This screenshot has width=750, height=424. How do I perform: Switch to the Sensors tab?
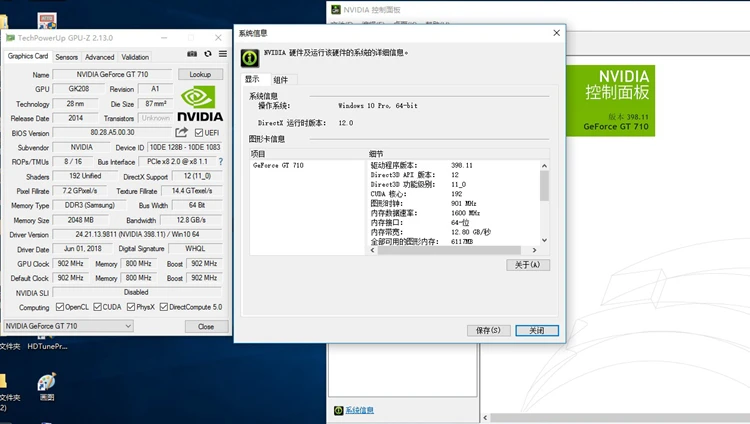point(66,57)
